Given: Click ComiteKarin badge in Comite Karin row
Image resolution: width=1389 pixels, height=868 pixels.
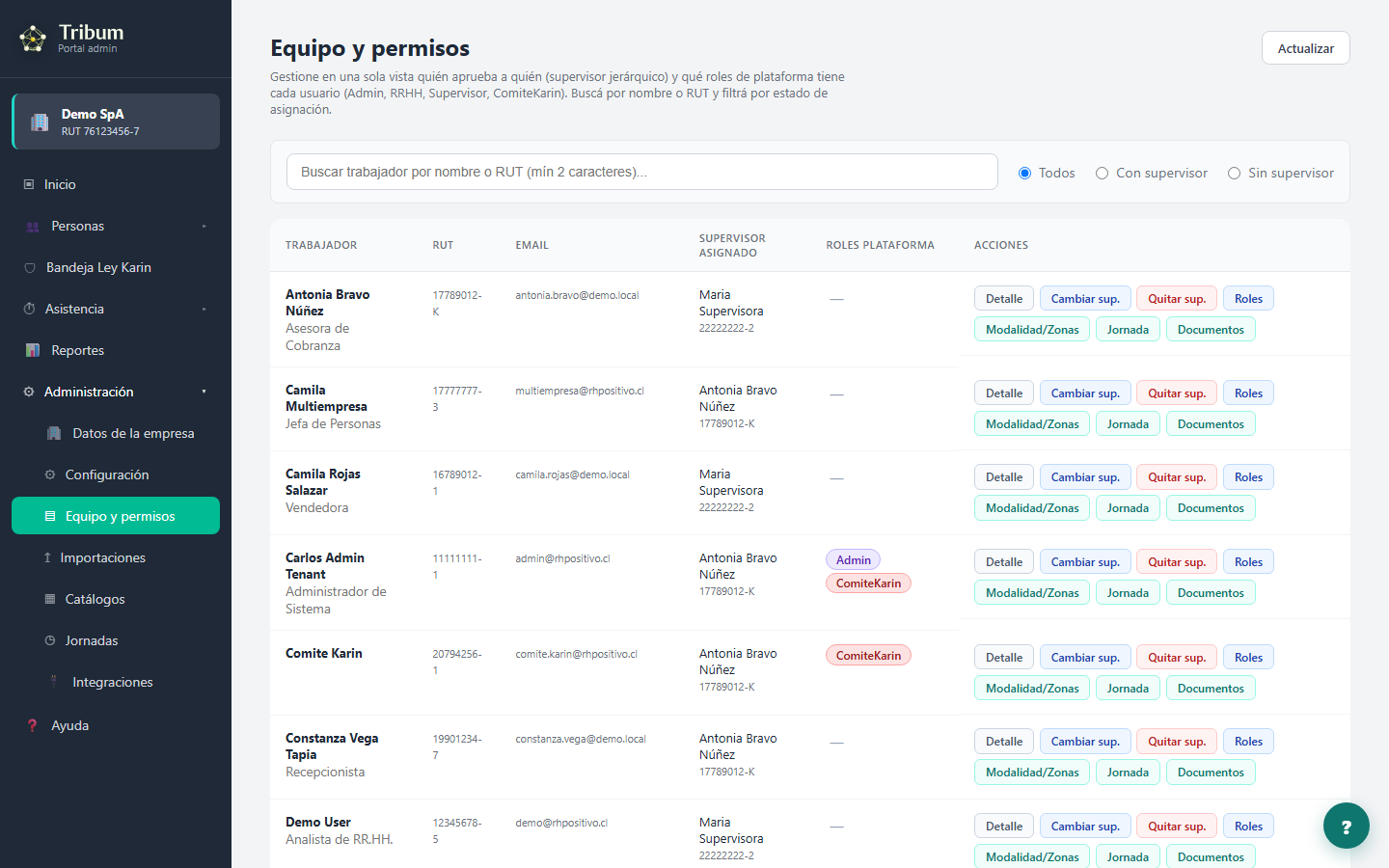Looking at the screenshot, I should pos(868,656).
